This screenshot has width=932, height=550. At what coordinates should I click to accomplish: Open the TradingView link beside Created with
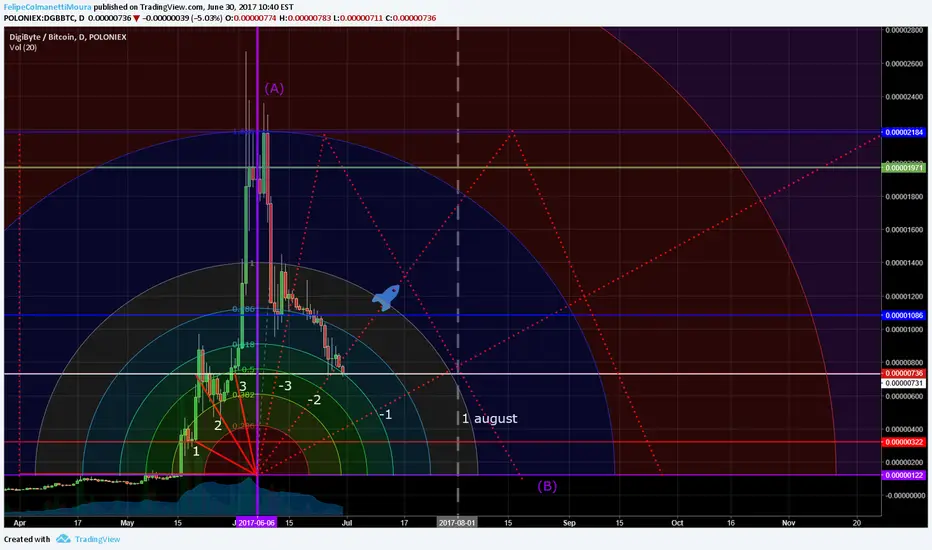[x=97, y=539]
